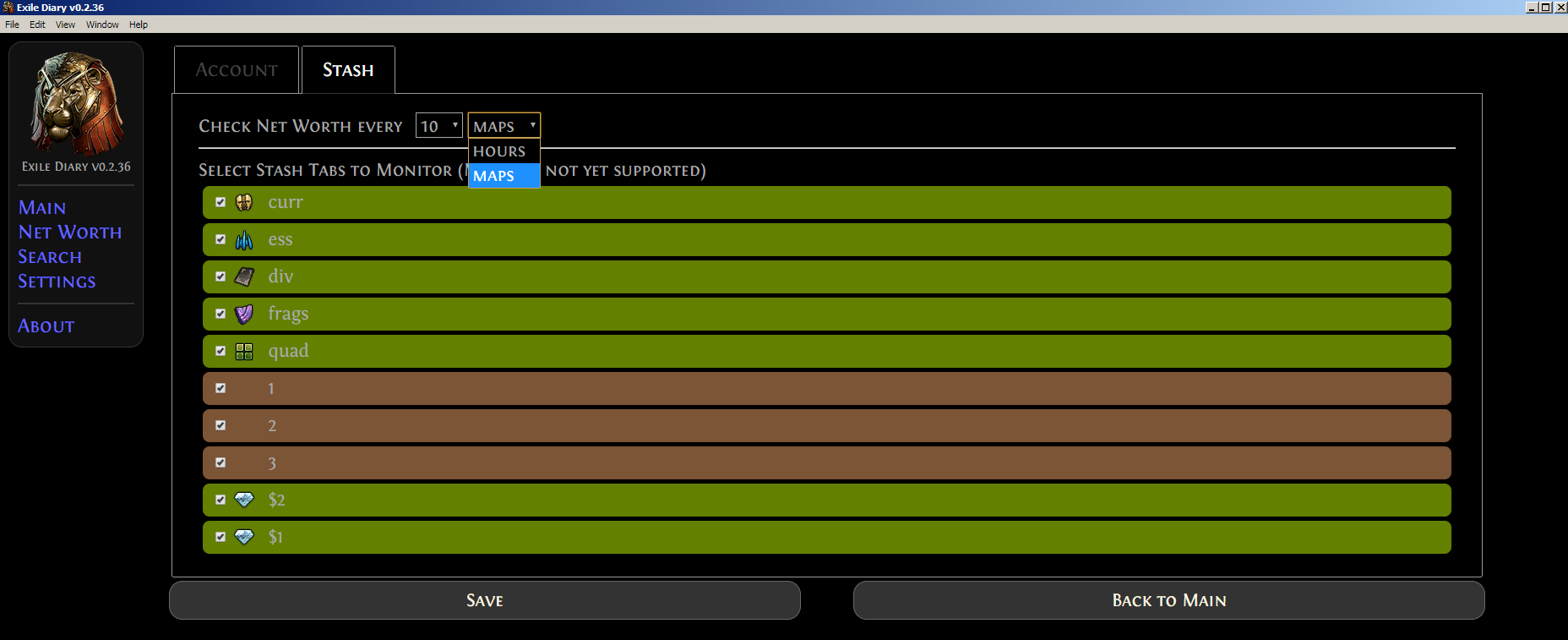The height and width of the screenshot is (640, 1568).
Task: Click the Exile Diary title bar icon
Action: (8, 8)
